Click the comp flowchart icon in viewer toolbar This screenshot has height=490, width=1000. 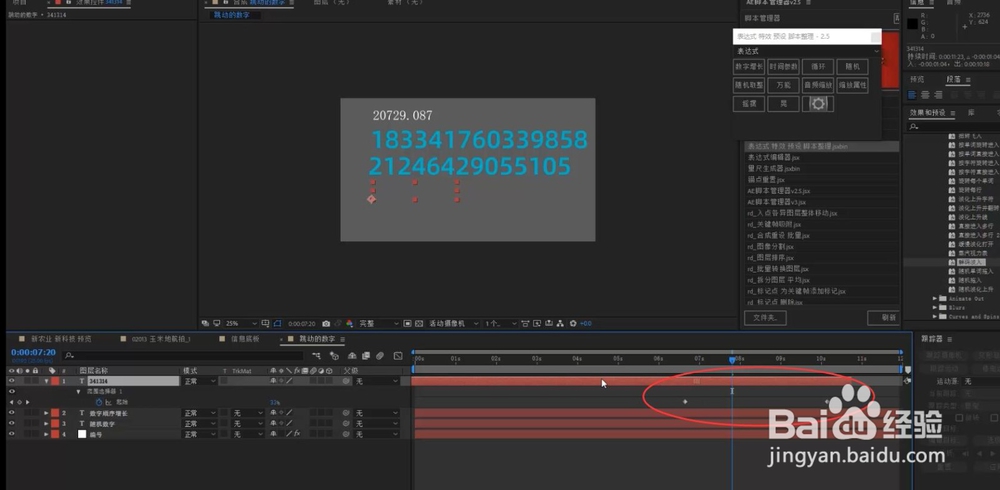tap(560, 323)
